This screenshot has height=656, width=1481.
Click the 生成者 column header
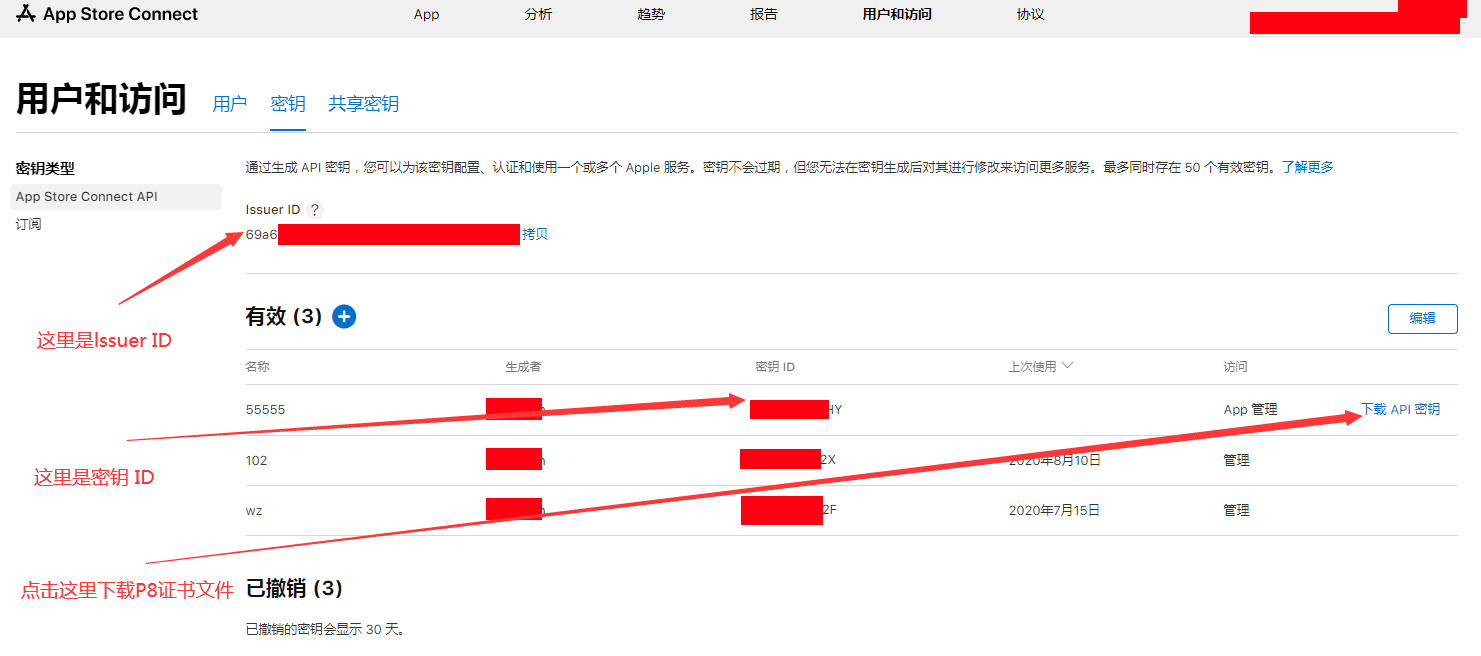click(523, 367)
